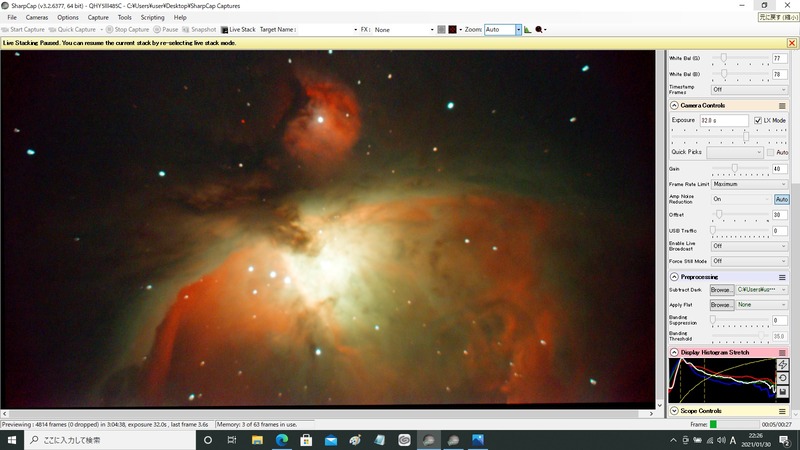
Task: Click the auto-stretch lightning bolt icon
Action: pyautogui.click(x=782, y=365)
